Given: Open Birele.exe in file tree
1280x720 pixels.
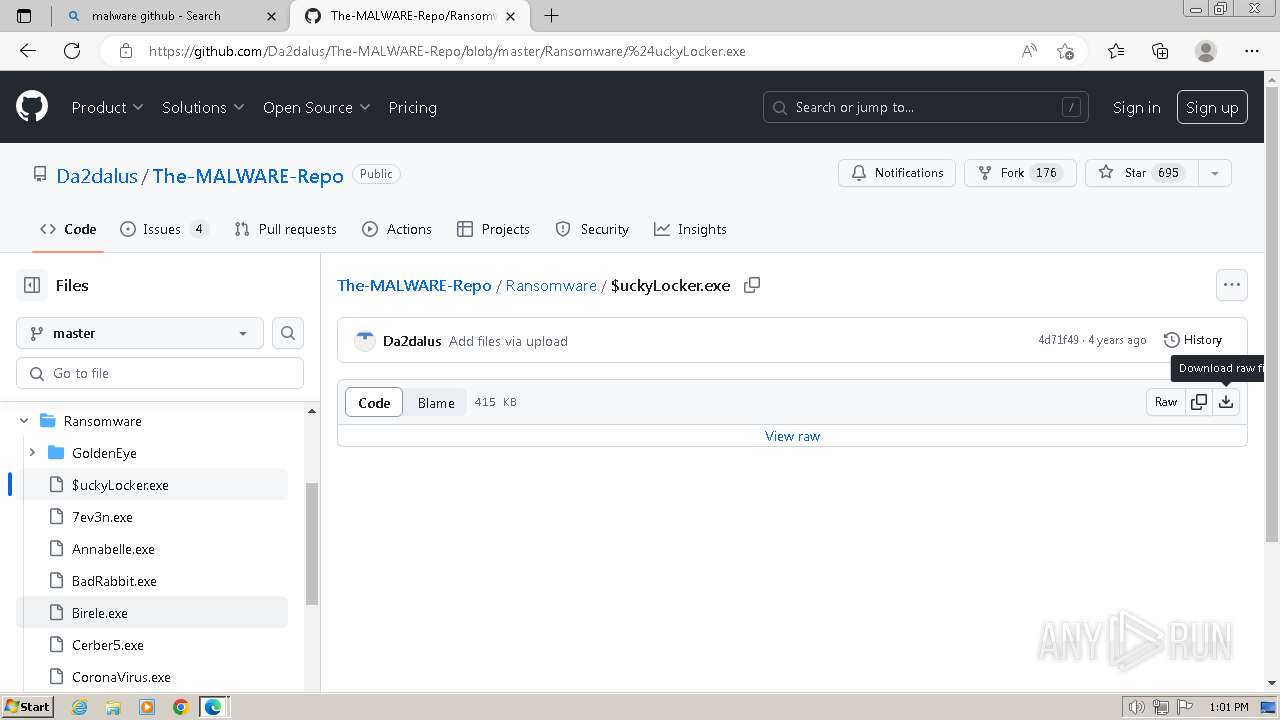Looking at the screenshot, I should point(152,613).
